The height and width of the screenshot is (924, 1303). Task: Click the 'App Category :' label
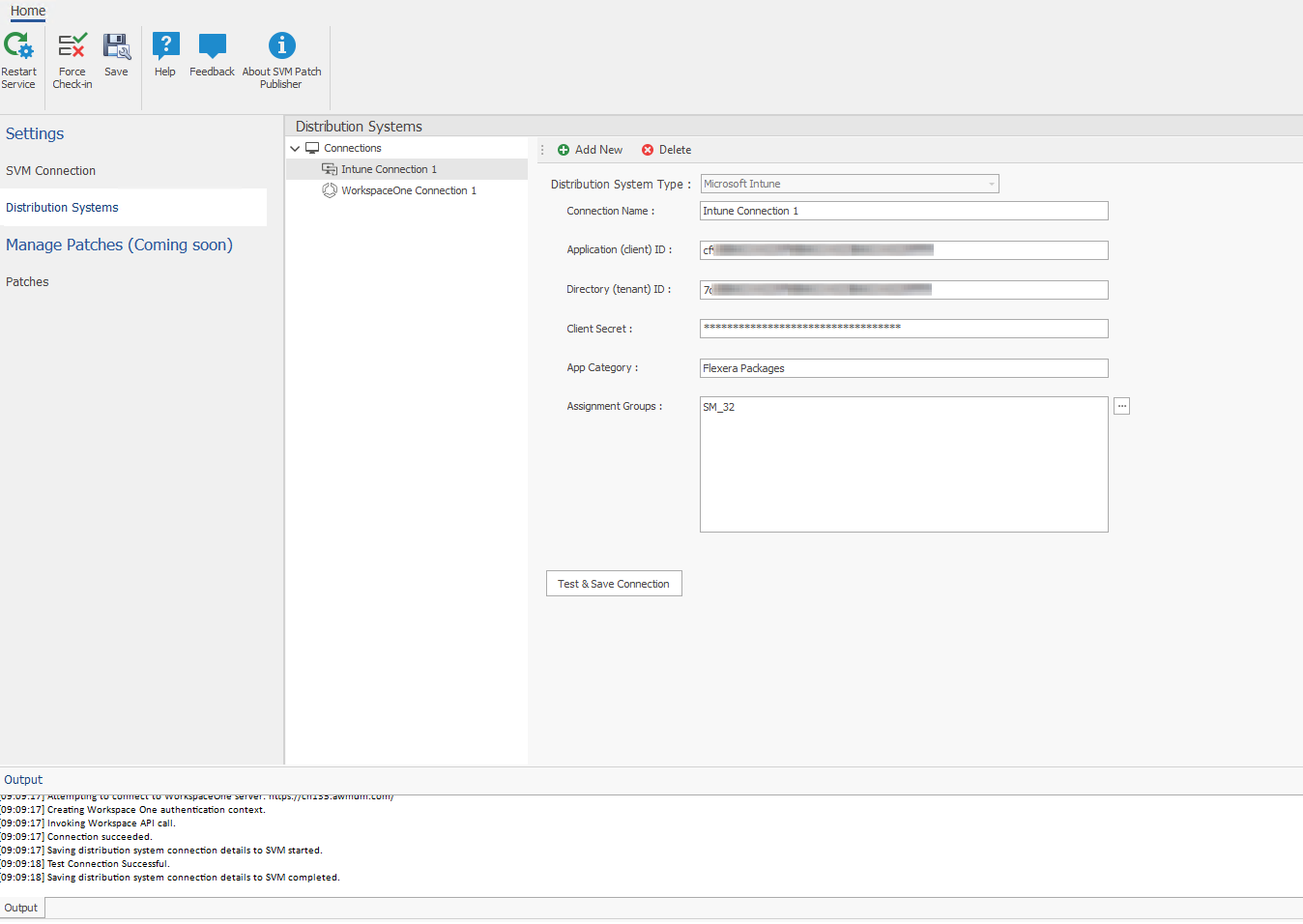(602, 367)
